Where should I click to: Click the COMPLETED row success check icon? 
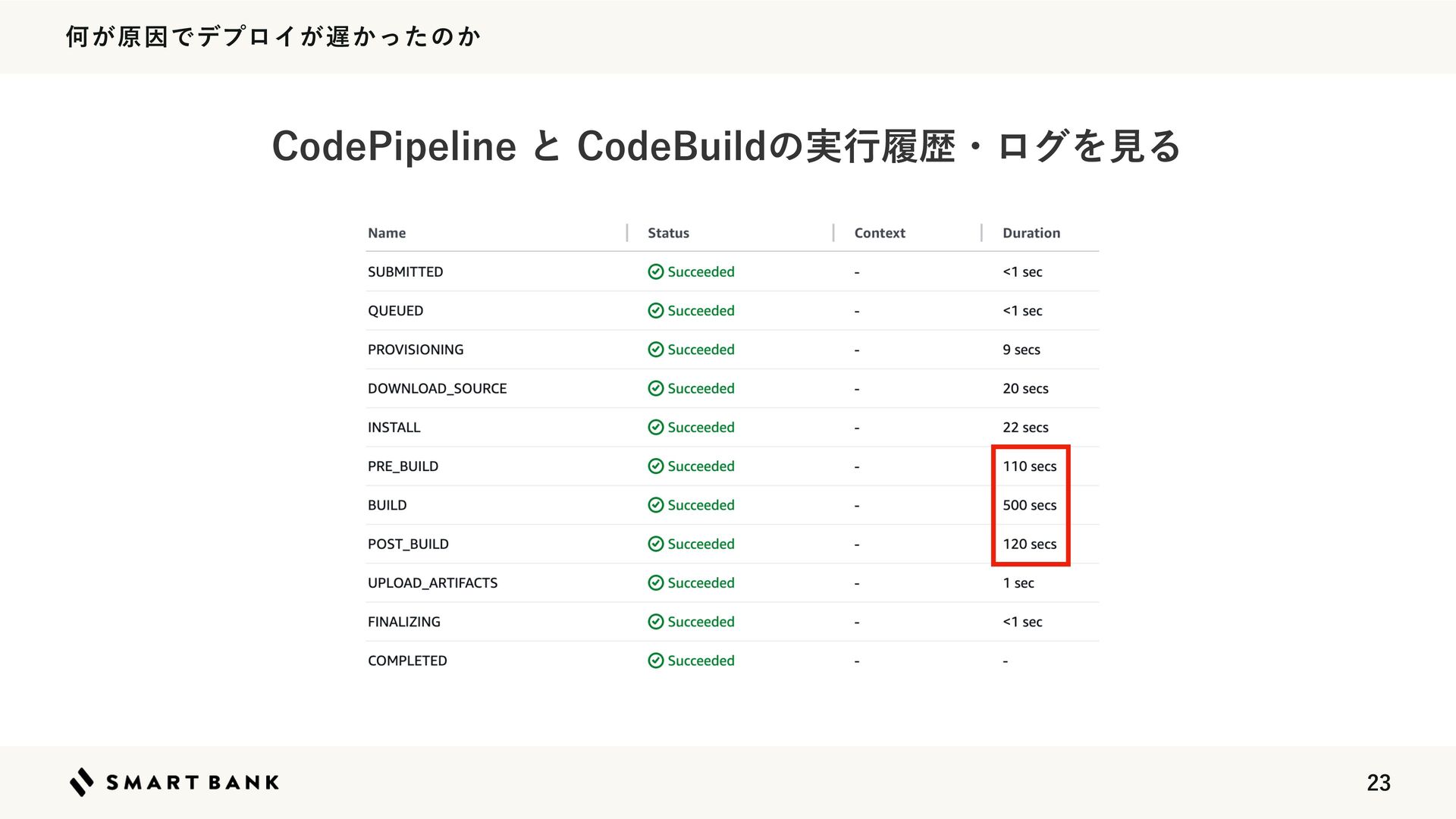click(656, 661)
